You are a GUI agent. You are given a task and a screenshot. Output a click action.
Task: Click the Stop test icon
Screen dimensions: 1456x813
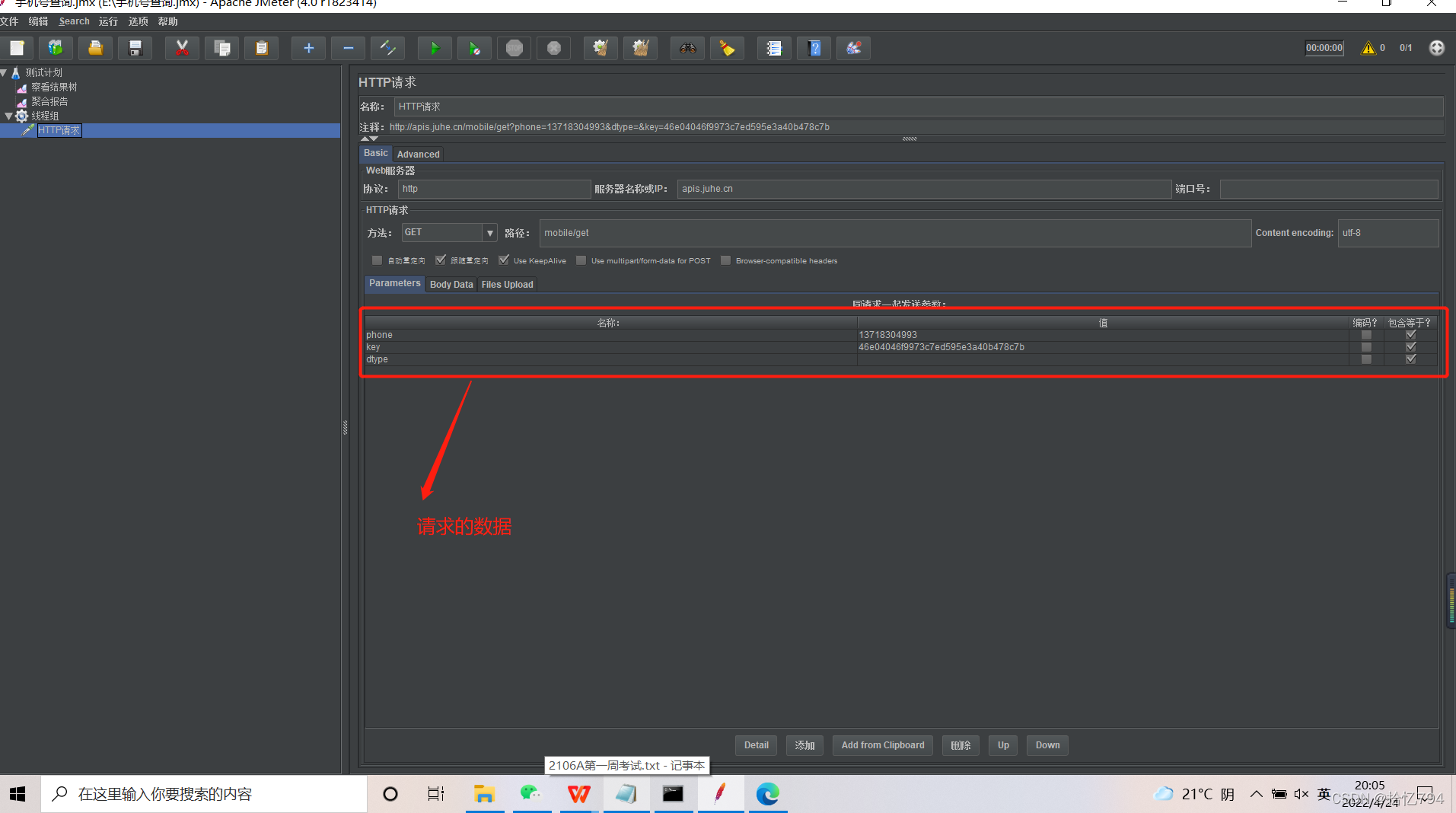click(x=515, y=48)
